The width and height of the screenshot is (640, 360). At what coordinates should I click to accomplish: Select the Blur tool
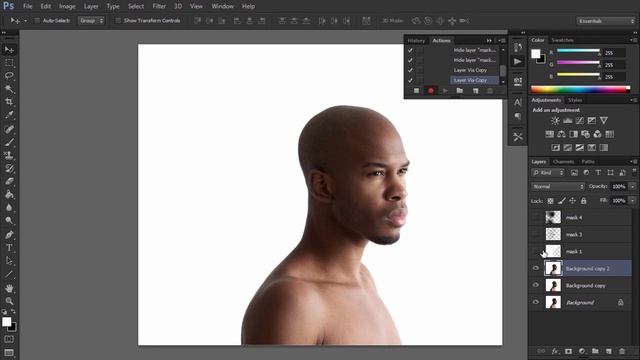[x=9, y=207]
